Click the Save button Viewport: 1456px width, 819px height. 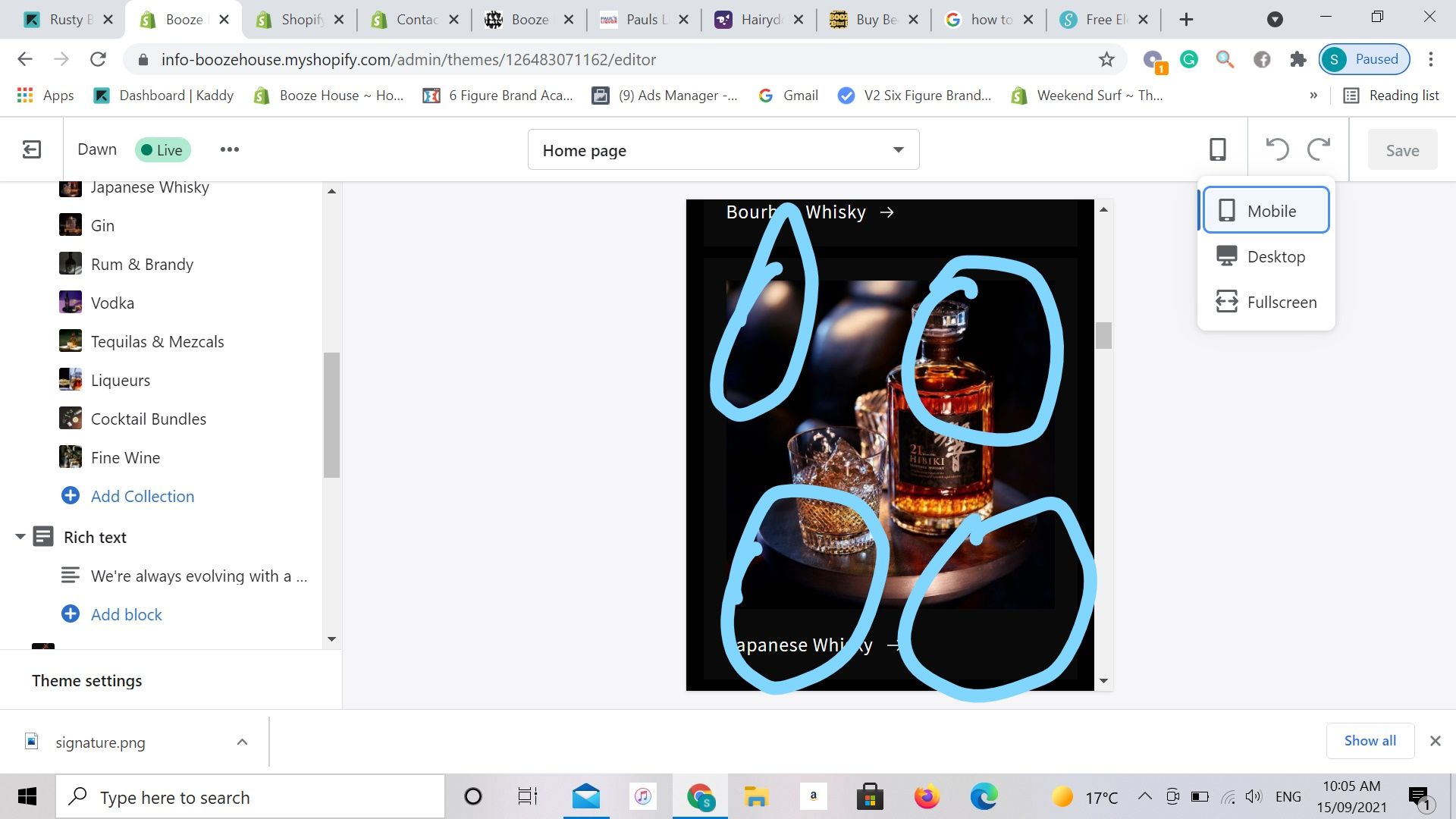point(1401,150)
